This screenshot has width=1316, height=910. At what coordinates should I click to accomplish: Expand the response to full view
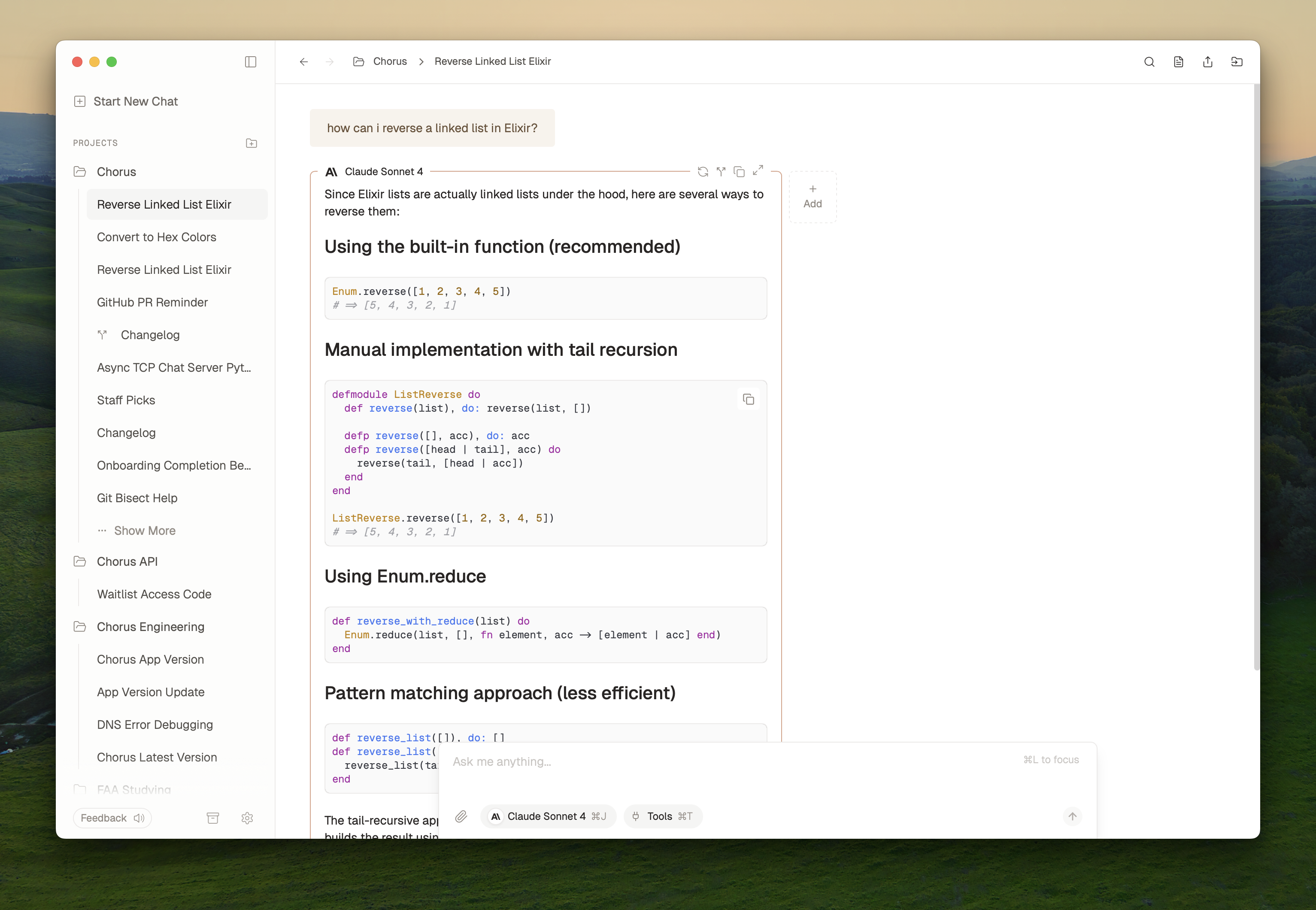point(758,170)
